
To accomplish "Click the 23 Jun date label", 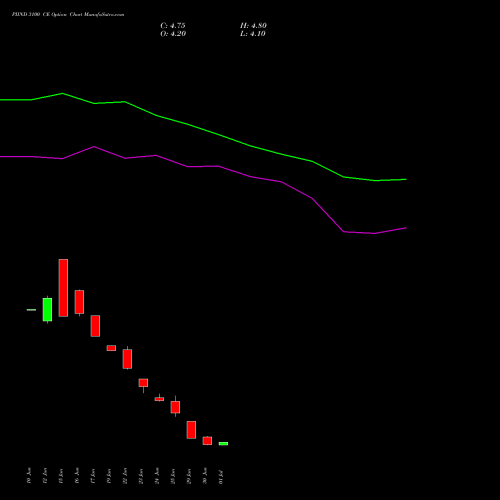I will tap(141, 476).
